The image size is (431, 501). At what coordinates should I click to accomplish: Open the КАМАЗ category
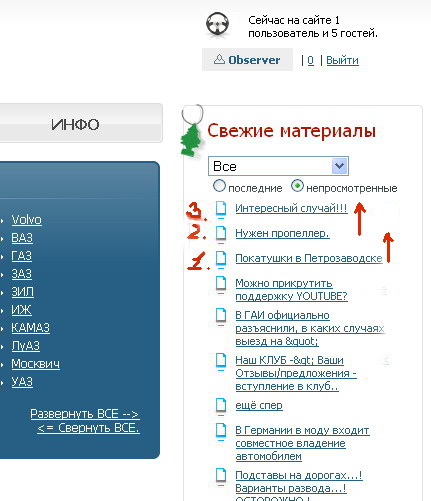coord(30,328)
